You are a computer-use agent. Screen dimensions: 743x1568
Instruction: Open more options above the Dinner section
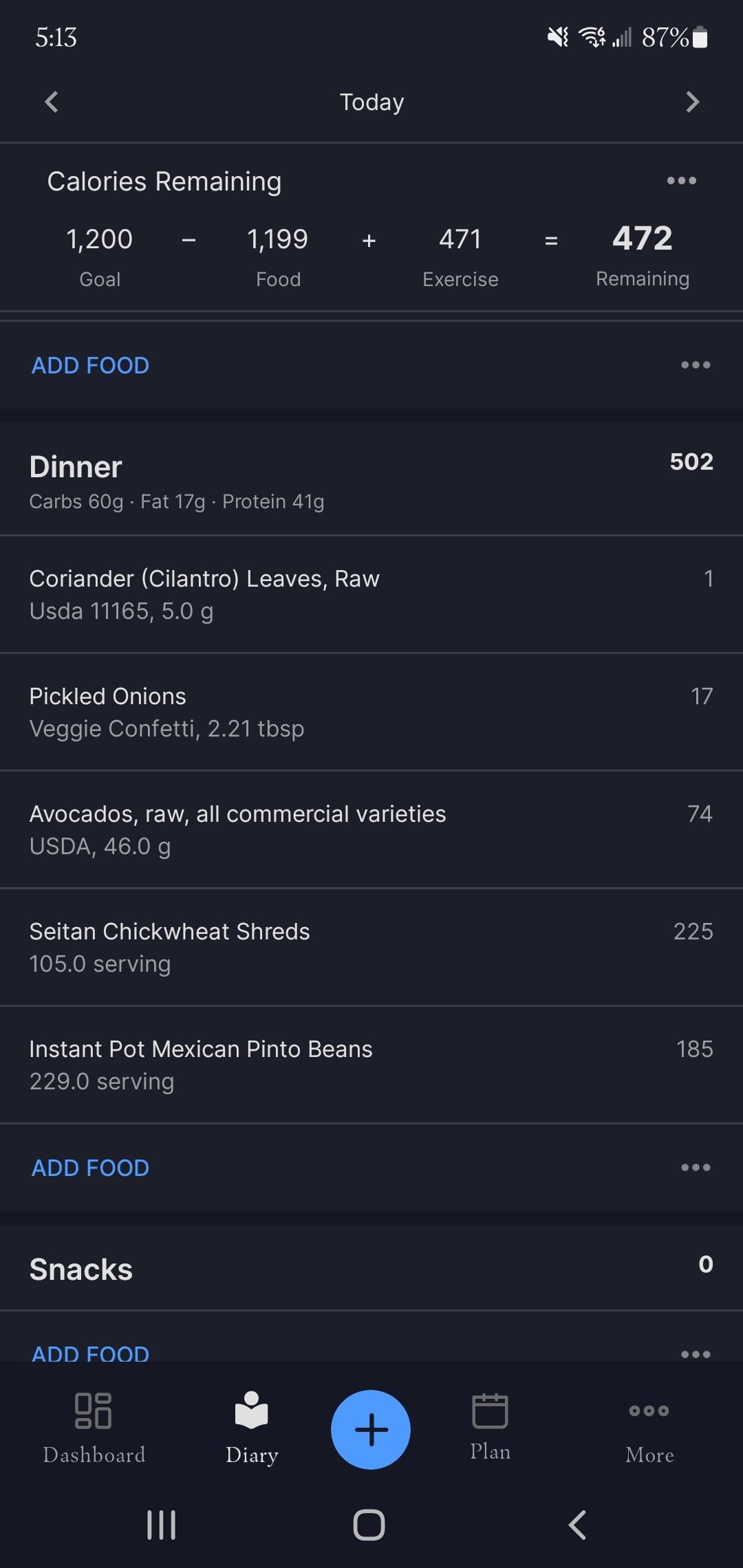pos(696,365)
